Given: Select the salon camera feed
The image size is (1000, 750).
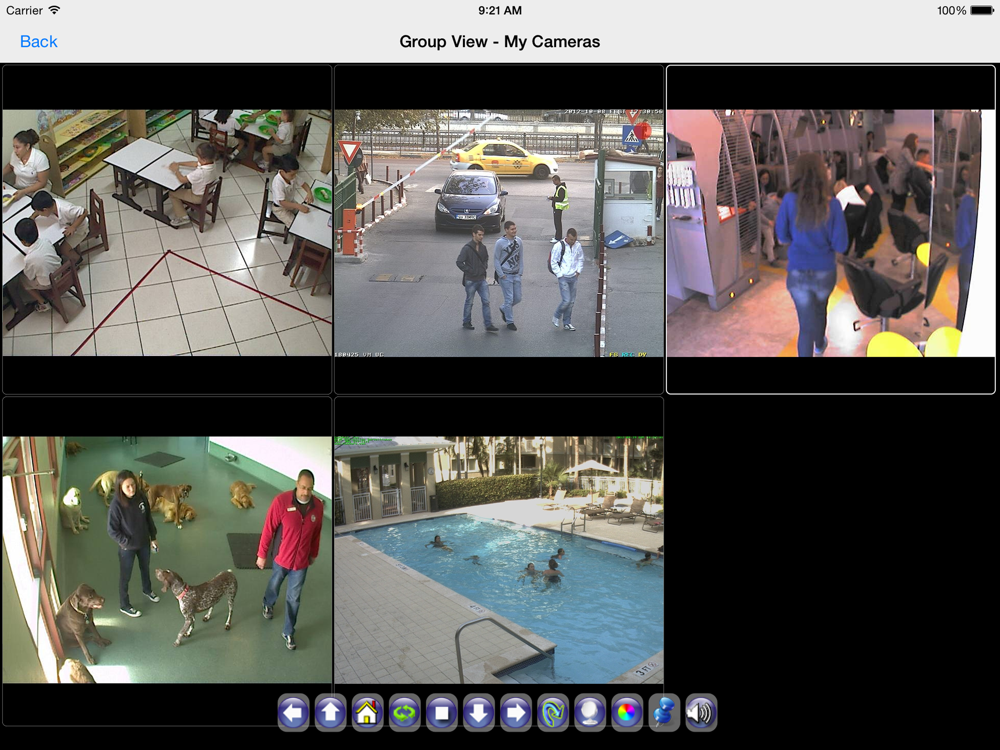Looking at the screenshot, I should 830,230.
